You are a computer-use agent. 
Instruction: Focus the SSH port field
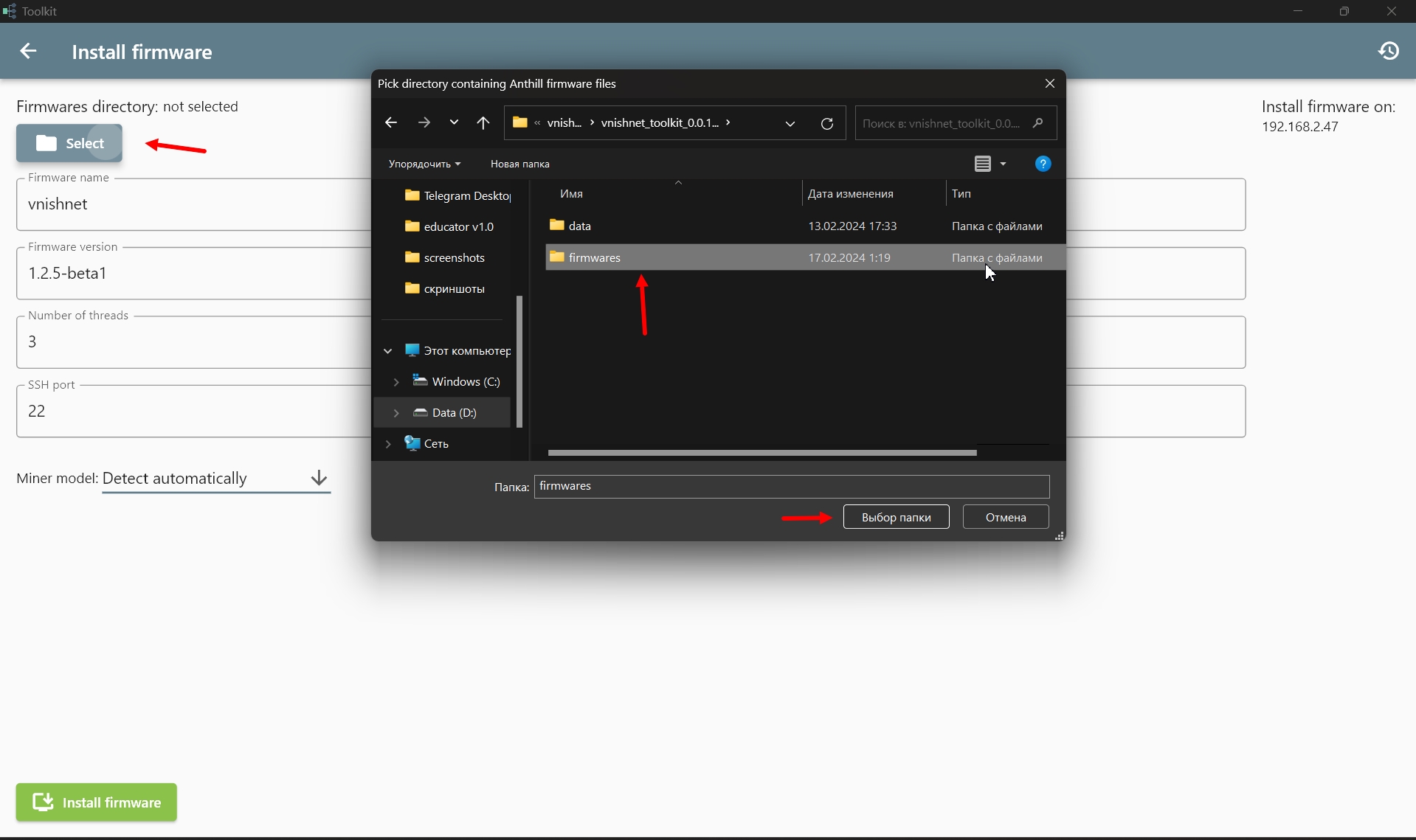(193, 411)
